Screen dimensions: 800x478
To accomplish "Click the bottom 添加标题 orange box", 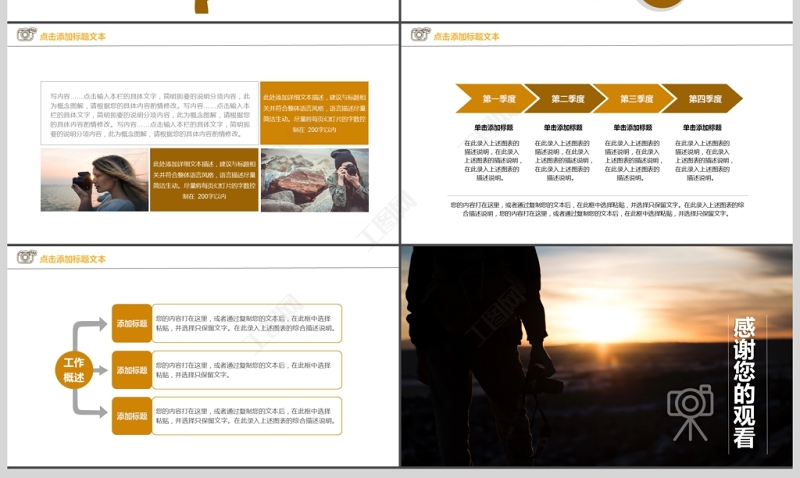I will pyautogui.click(x=132, y=416).
